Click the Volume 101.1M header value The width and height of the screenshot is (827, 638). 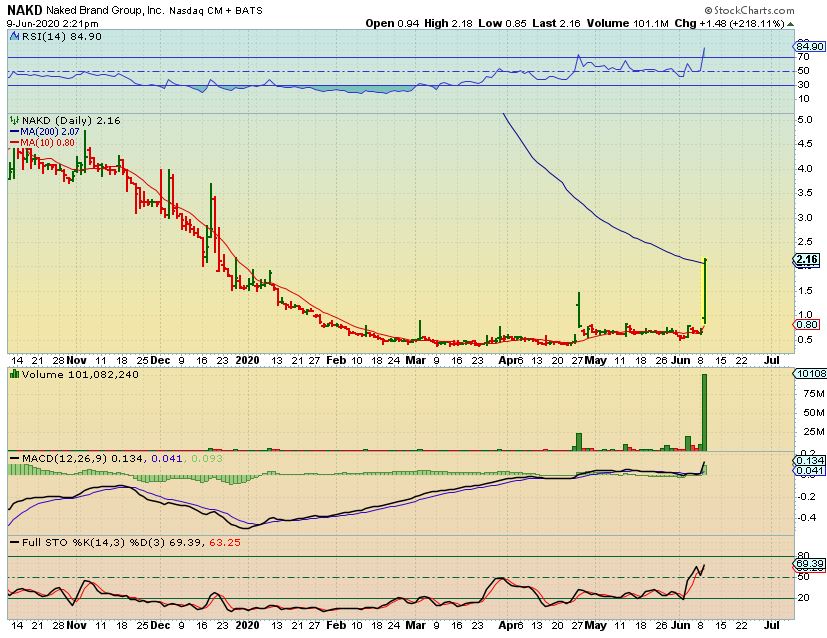(628, 23)
